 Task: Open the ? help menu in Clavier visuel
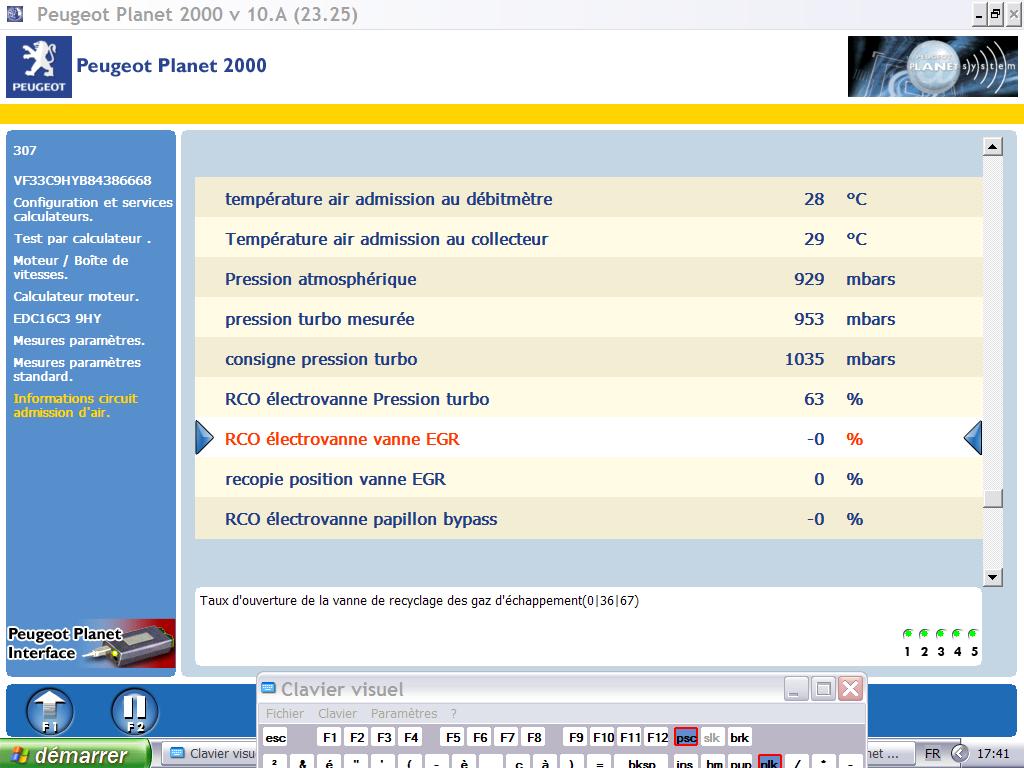click(x=454, y=713)
